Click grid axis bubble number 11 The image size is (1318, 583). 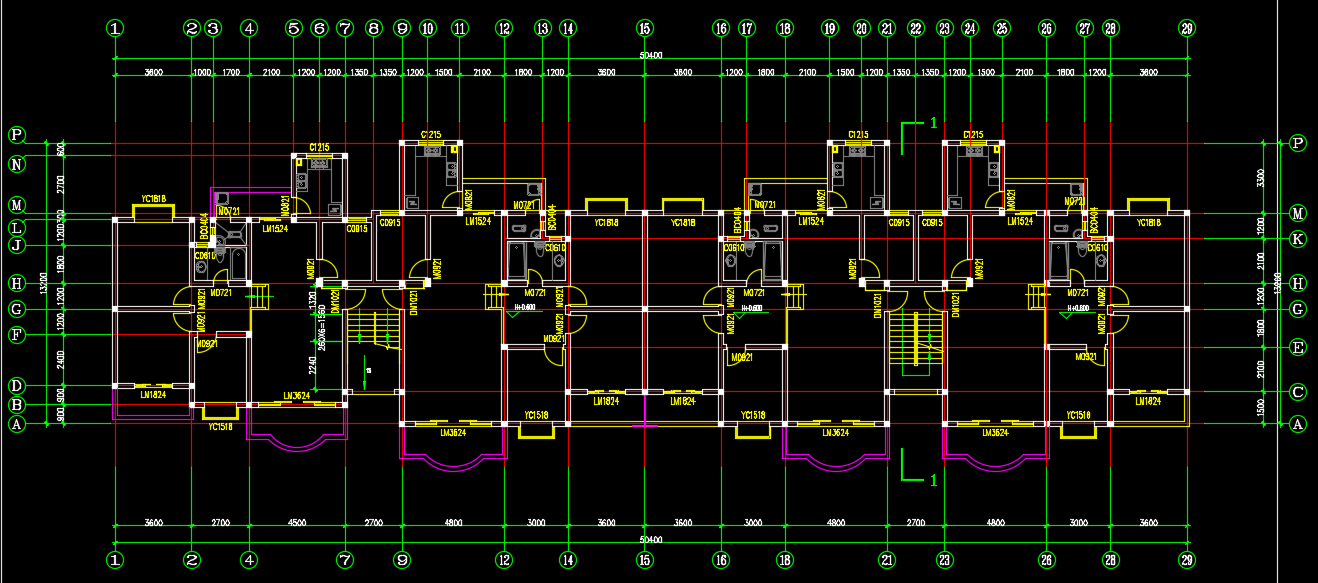click(460, 29)
